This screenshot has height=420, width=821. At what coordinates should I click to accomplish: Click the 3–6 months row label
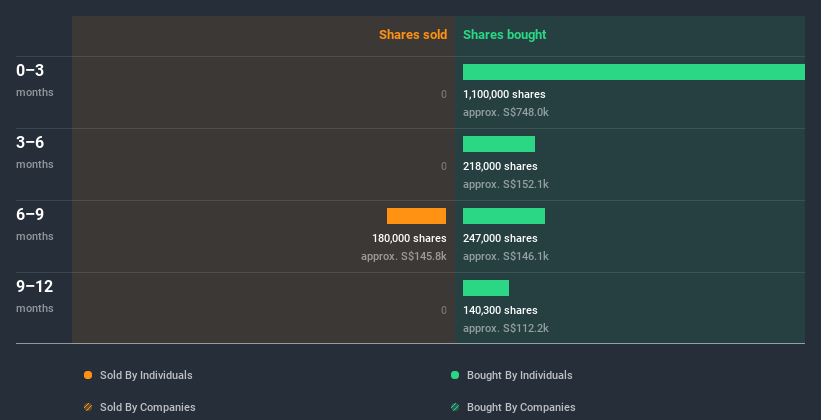pos(35,152)
